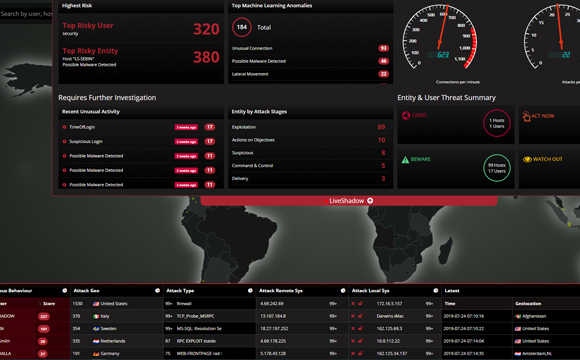580x360 pixels.
Task: Click the Netherlands flag icon in Attack Geo
Action: pos(96,341)
